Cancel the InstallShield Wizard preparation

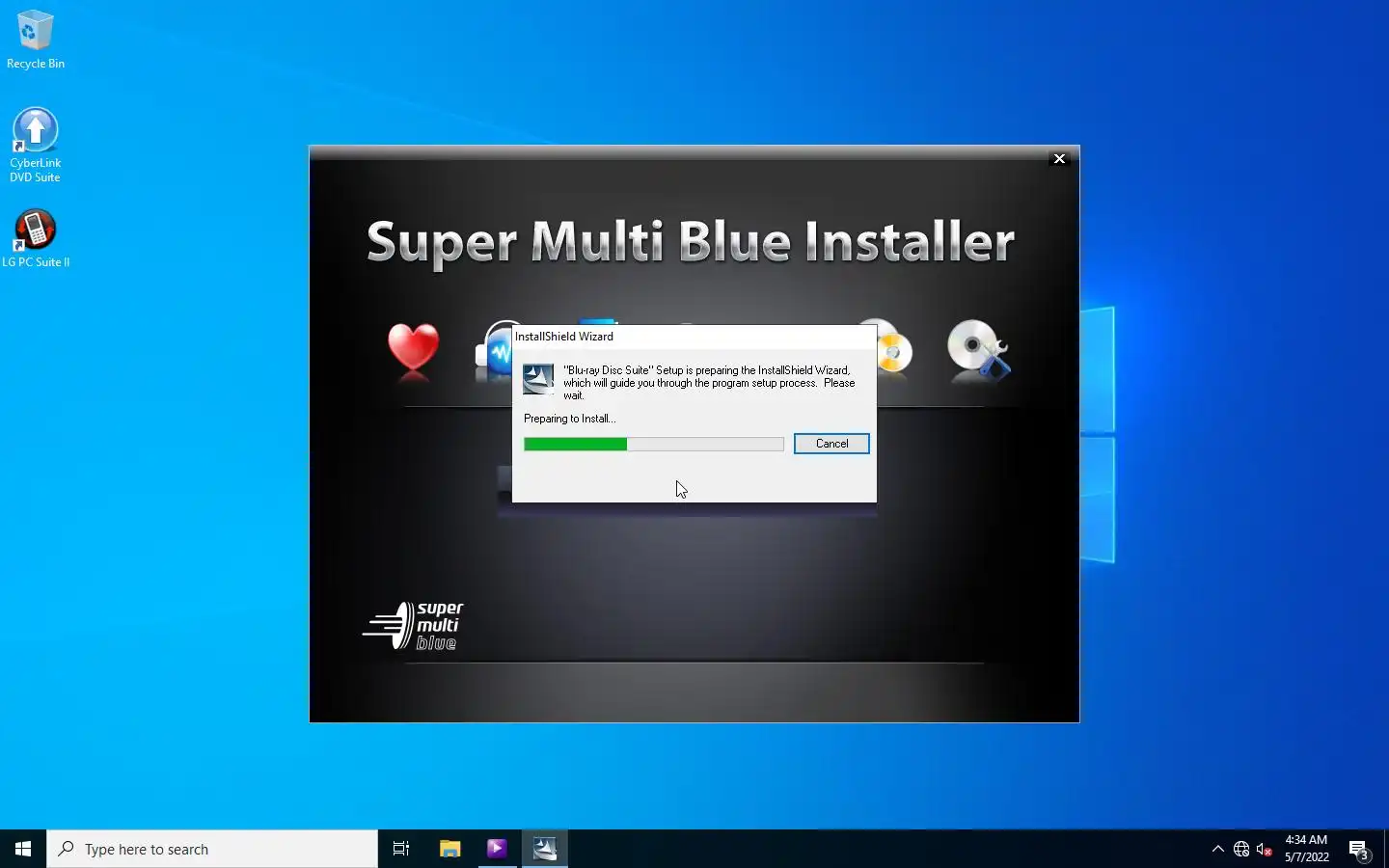(831, 444)
